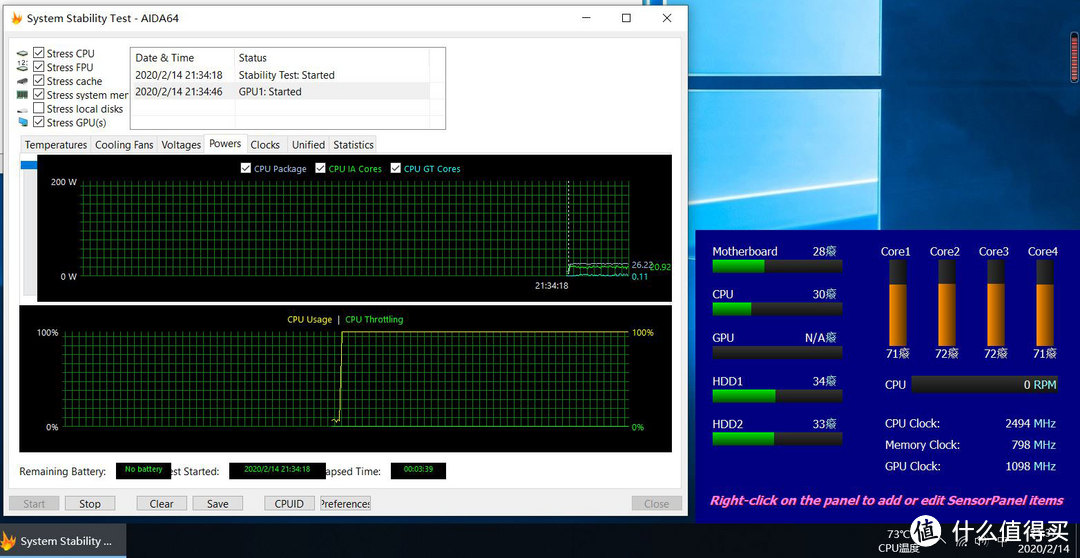The image size is (1080, 558).
Task: Click the CPU Throttling legend label
Action: pyautogui.click(x=374, y=320)
